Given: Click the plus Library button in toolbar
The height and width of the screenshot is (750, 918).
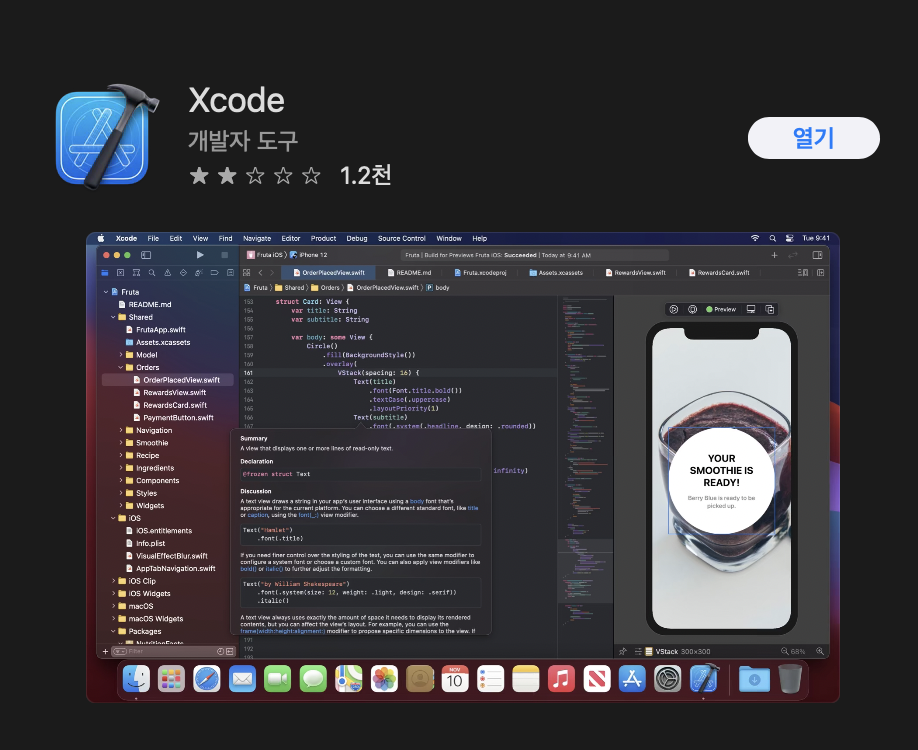Looking at the screenshot, I should pyautogui.click(x=774, y=255).
